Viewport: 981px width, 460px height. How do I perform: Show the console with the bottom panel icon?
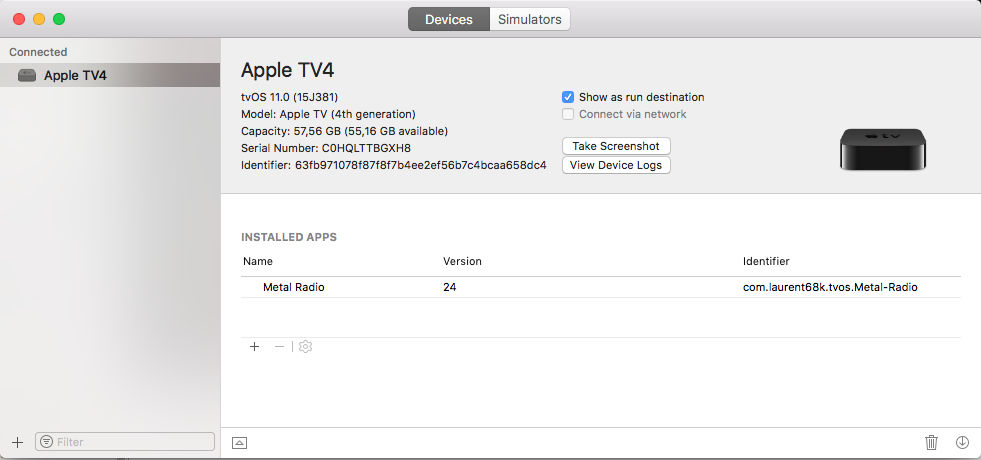[239, 442]
